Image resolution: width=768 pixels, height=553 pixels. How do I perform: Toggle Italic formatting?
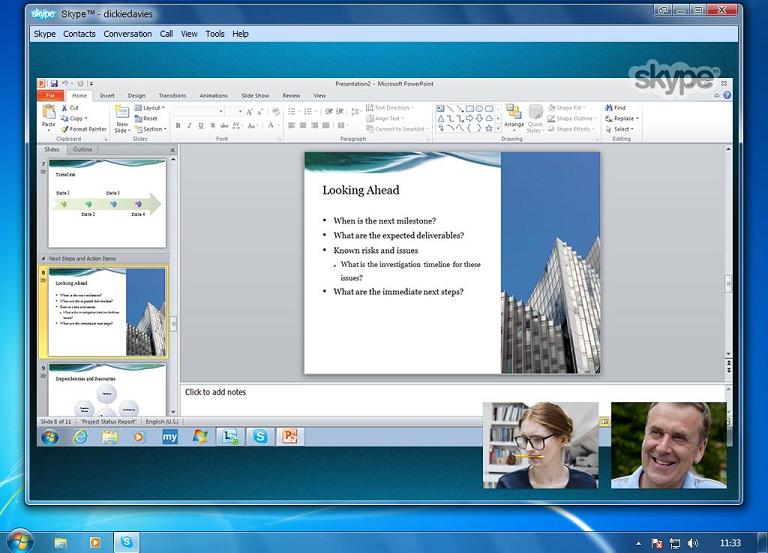coord(189,126)
